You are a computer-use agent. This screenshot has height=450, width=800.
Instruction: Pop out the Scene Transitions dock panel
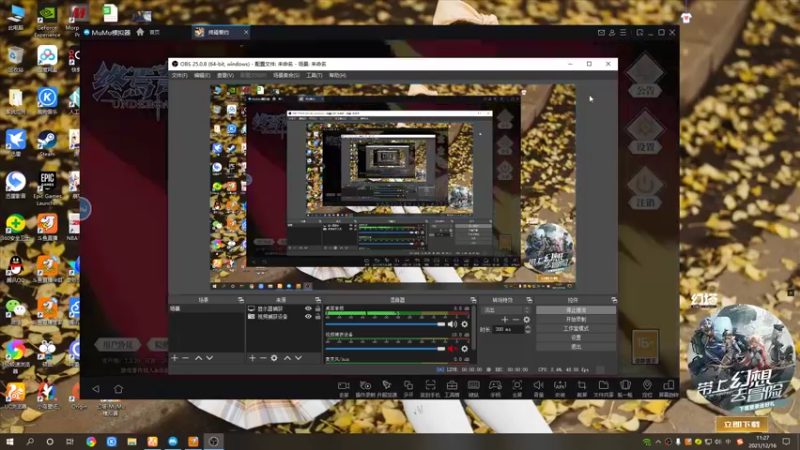click(529, 300)
